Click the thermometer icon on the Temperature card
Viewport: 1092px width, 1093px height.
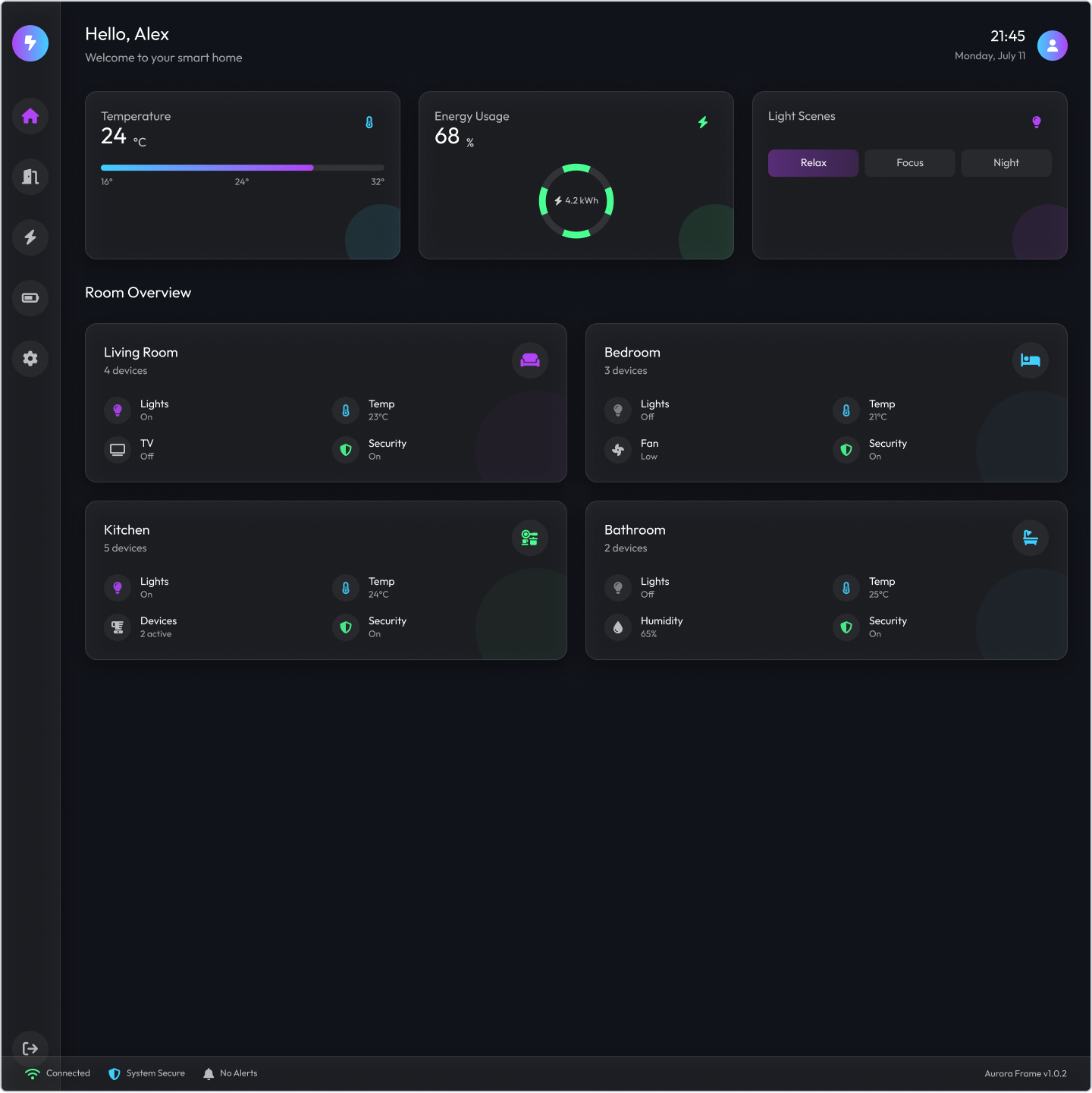tap(369, 121)
